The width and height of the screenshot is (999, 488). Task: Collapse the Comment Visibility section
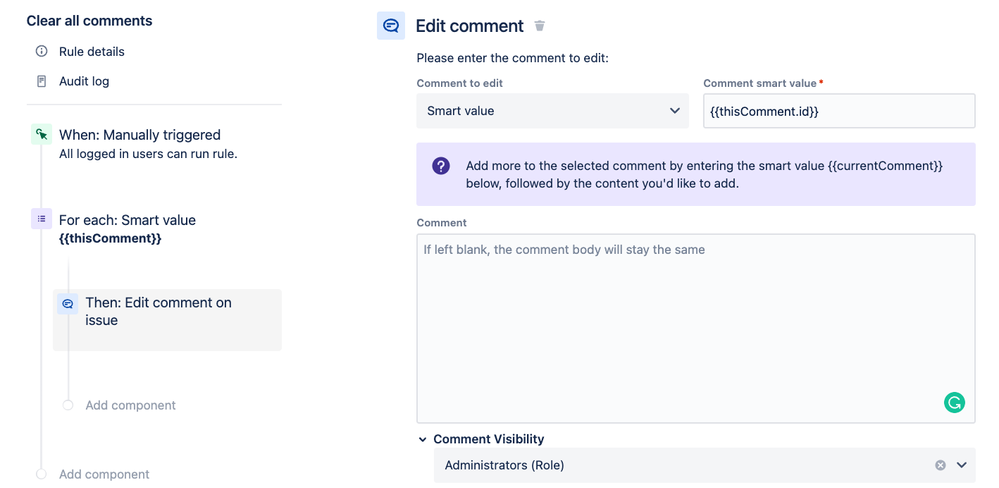coord(423,439)
